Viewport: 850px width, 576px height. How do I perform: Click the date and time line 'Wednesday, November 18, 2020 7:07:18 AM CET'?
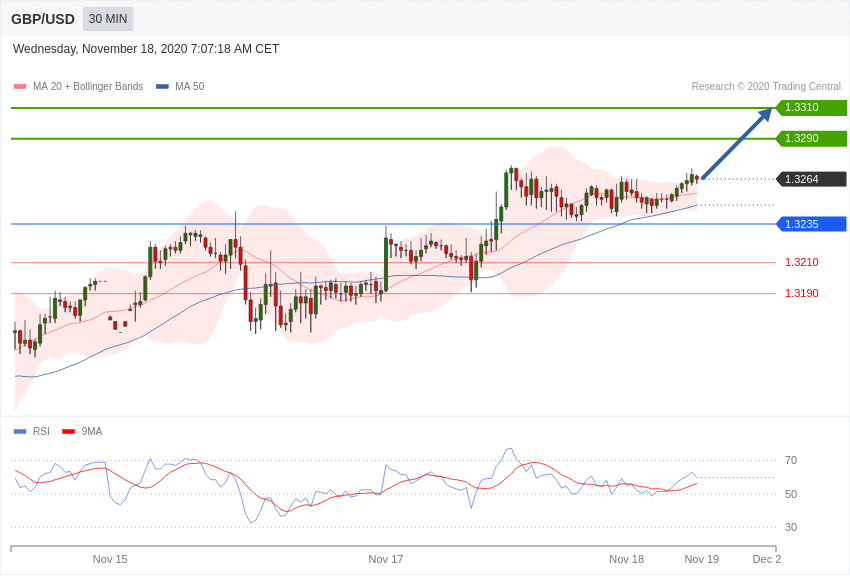click(146, 49)
